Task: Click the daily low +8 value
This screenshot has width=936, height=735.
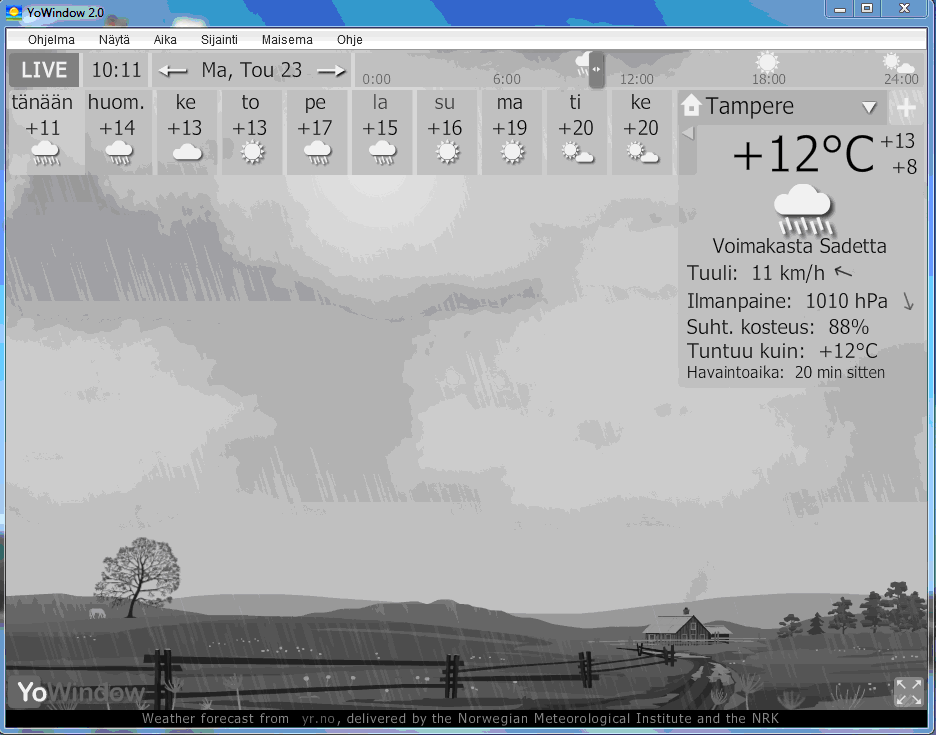Action: click(x=904, y=167)
